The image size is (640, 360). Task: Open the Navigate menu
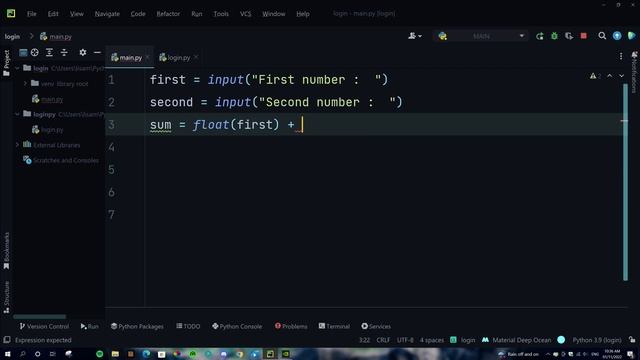(x=107, y=14)
